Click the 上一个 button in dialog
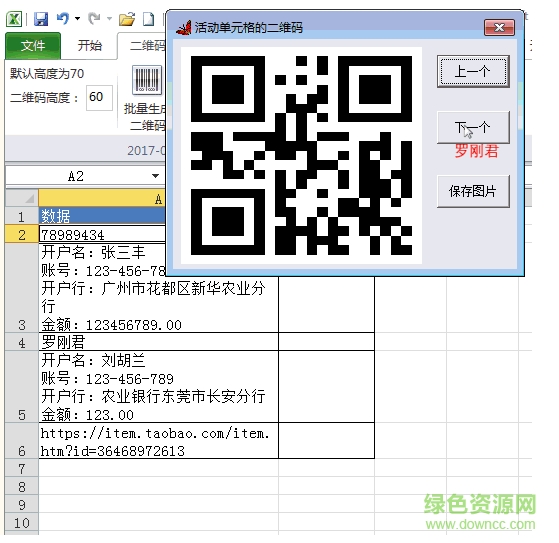Screen dimensions: 559x543 click(473, 72)
